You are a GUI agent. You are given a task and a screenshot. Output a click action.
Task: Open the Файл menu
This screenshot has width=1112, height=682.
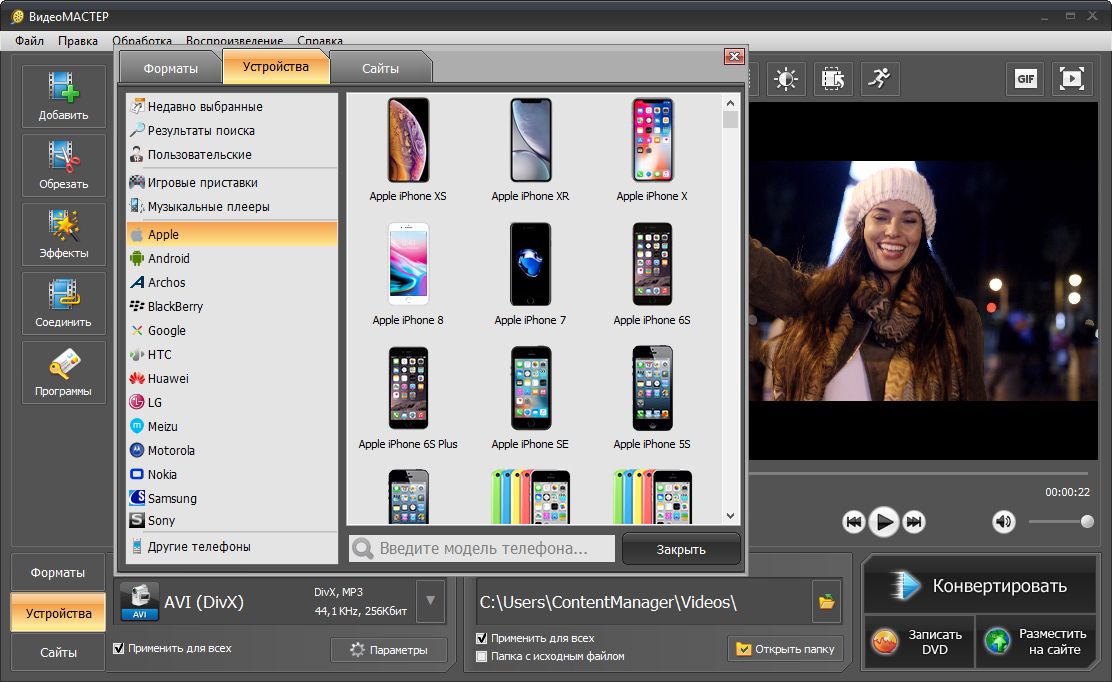30,40
